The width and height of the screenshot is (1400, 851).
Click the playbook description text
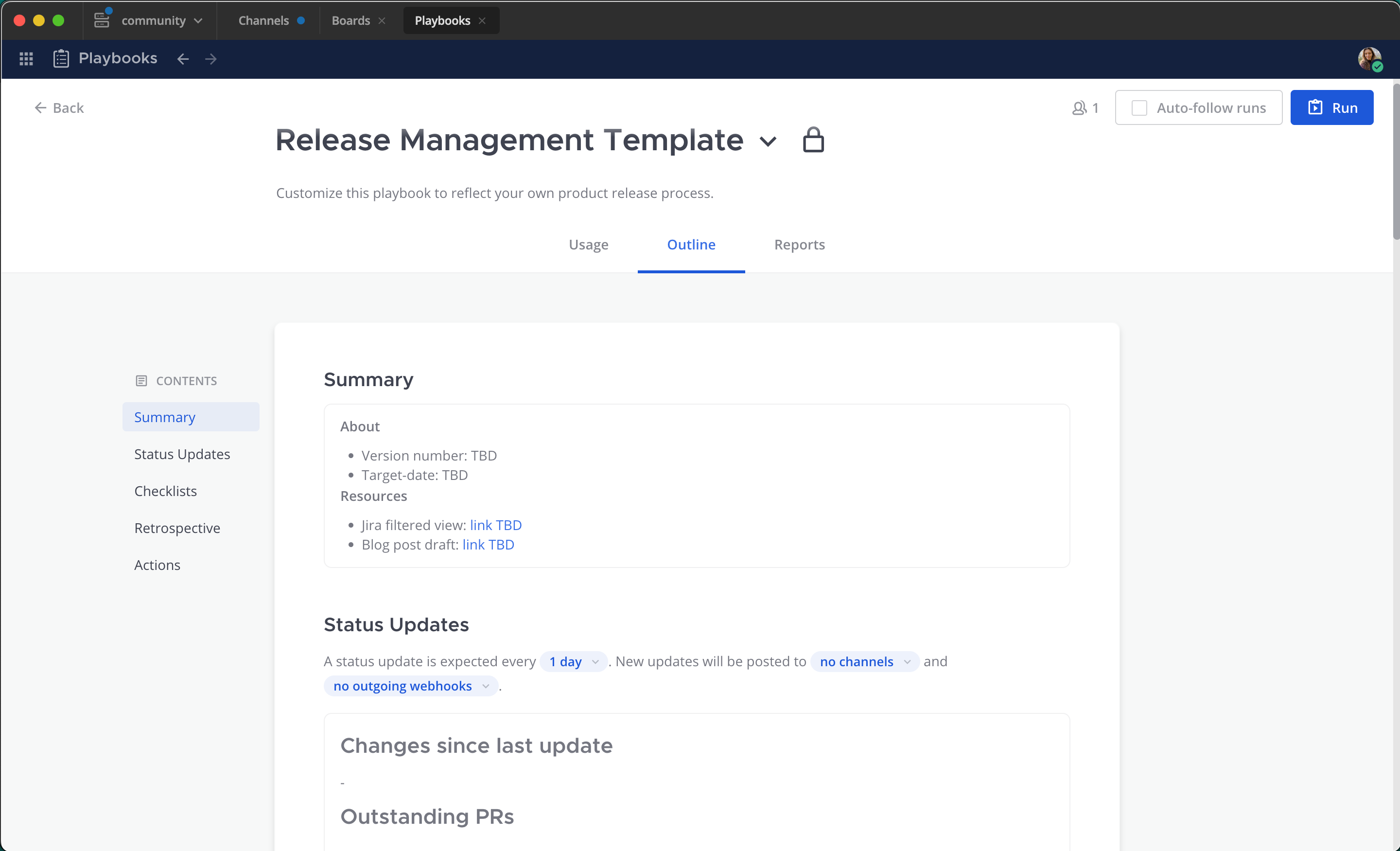pos(494,193)
